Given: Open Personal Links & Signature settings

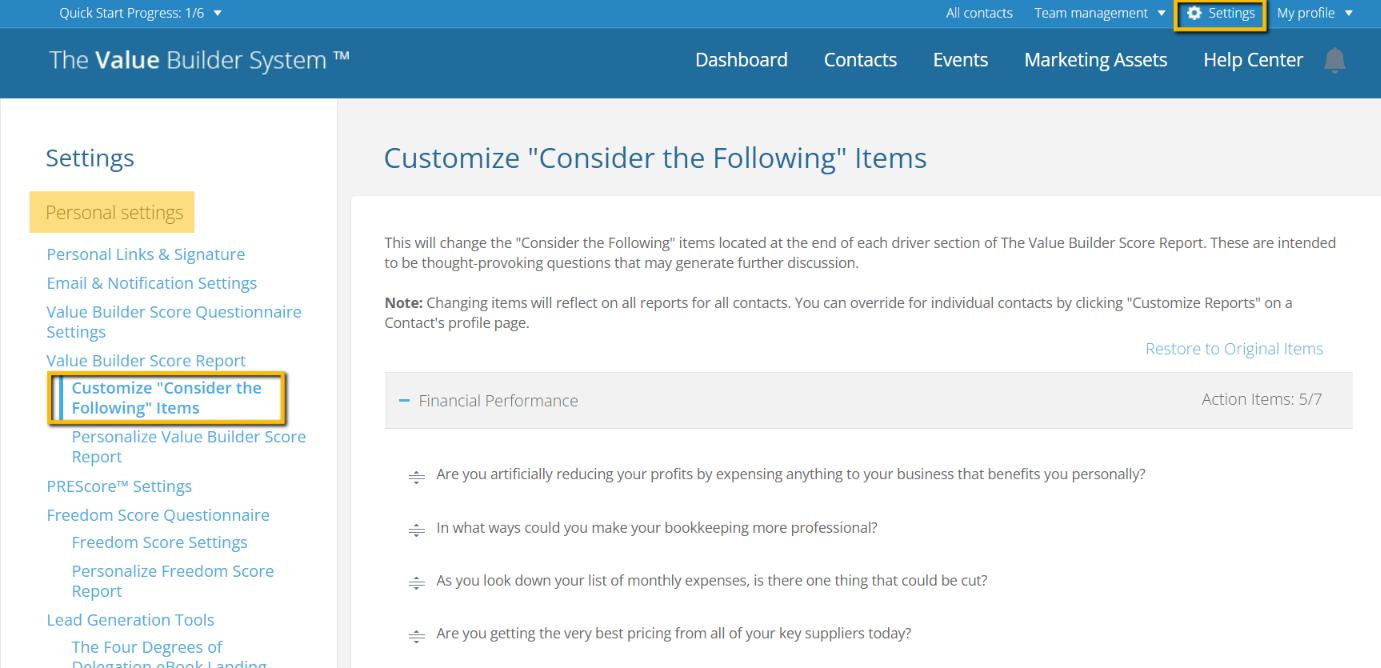Looking at the screenshot, I should tap(145, 254).
